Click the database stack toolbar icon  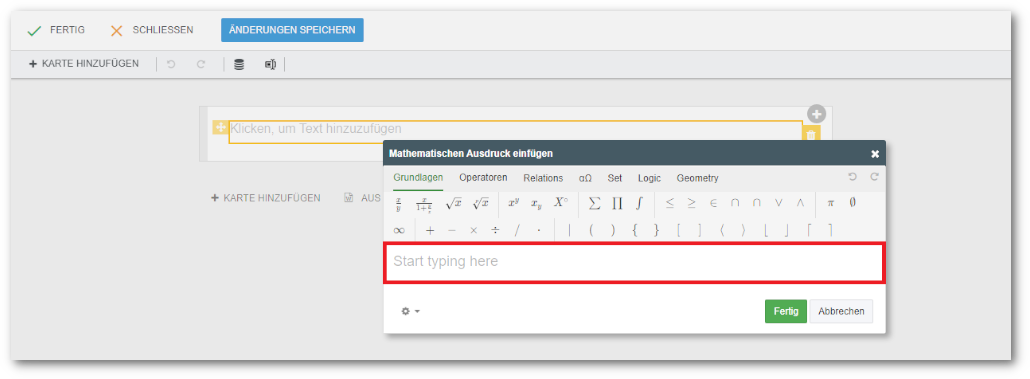[x=239, y=64]
